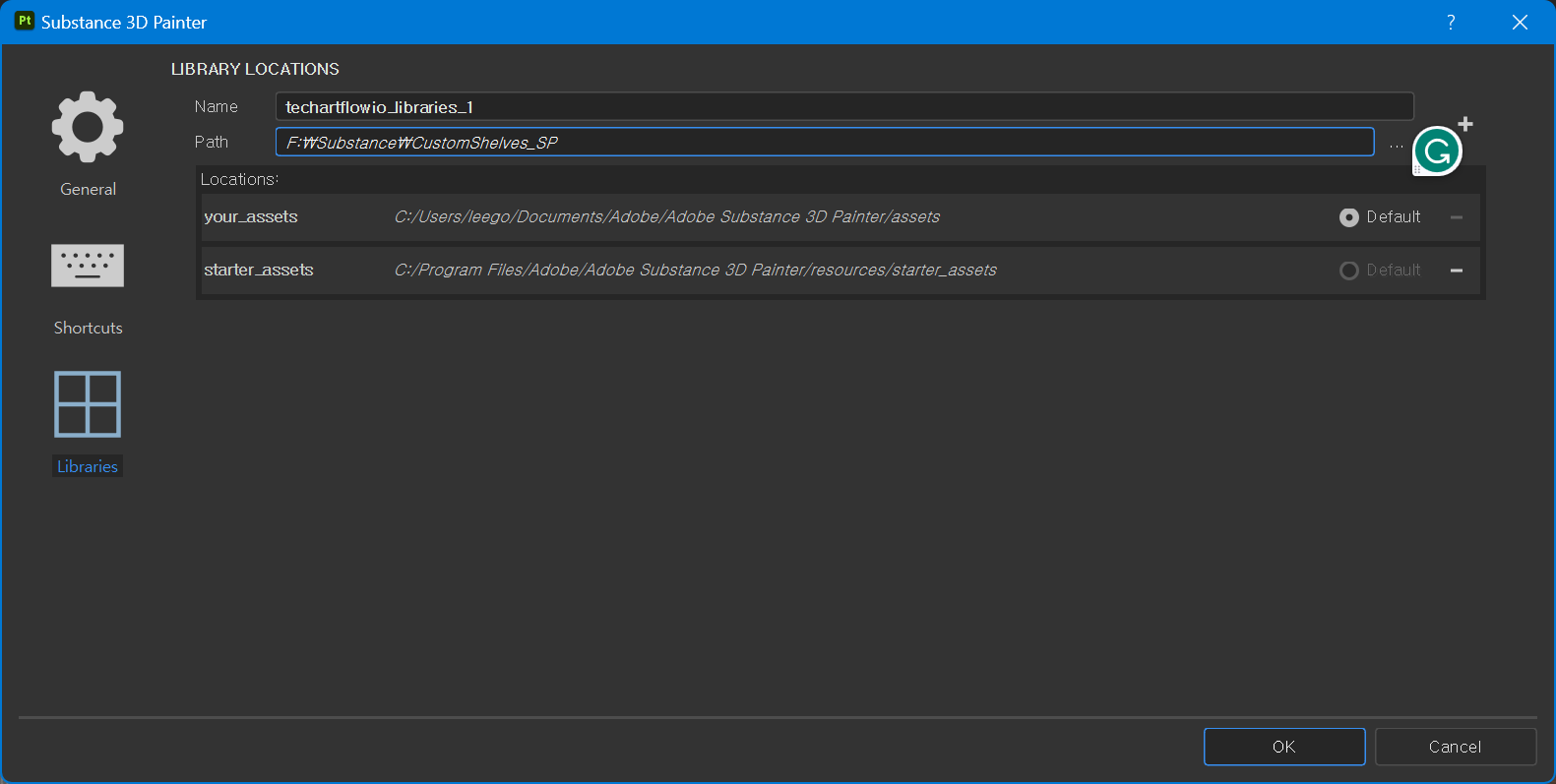This screenshot has height=784, width=1556.
Task: Browse for path with the ellipsis button
Action: coord(1396,144)
